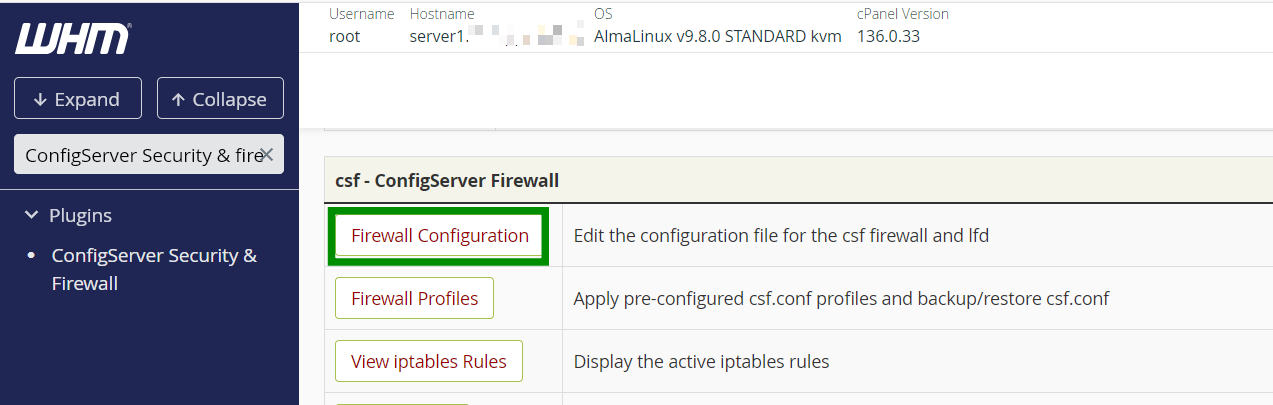Click the csf - ConfigServer Firewall header

click(447, 181)
